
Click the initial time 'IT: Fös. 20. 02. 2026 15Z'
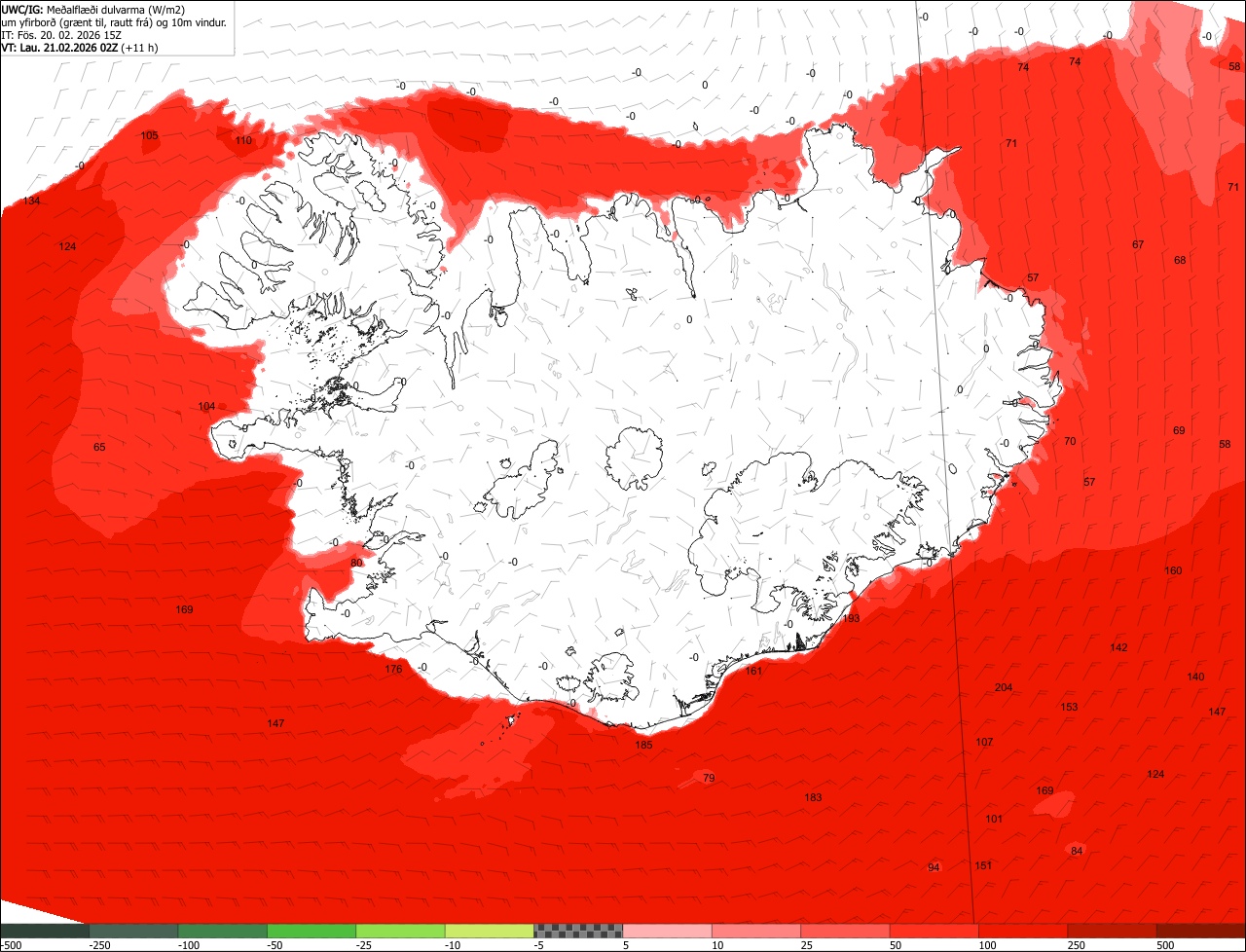click(60, 35)
